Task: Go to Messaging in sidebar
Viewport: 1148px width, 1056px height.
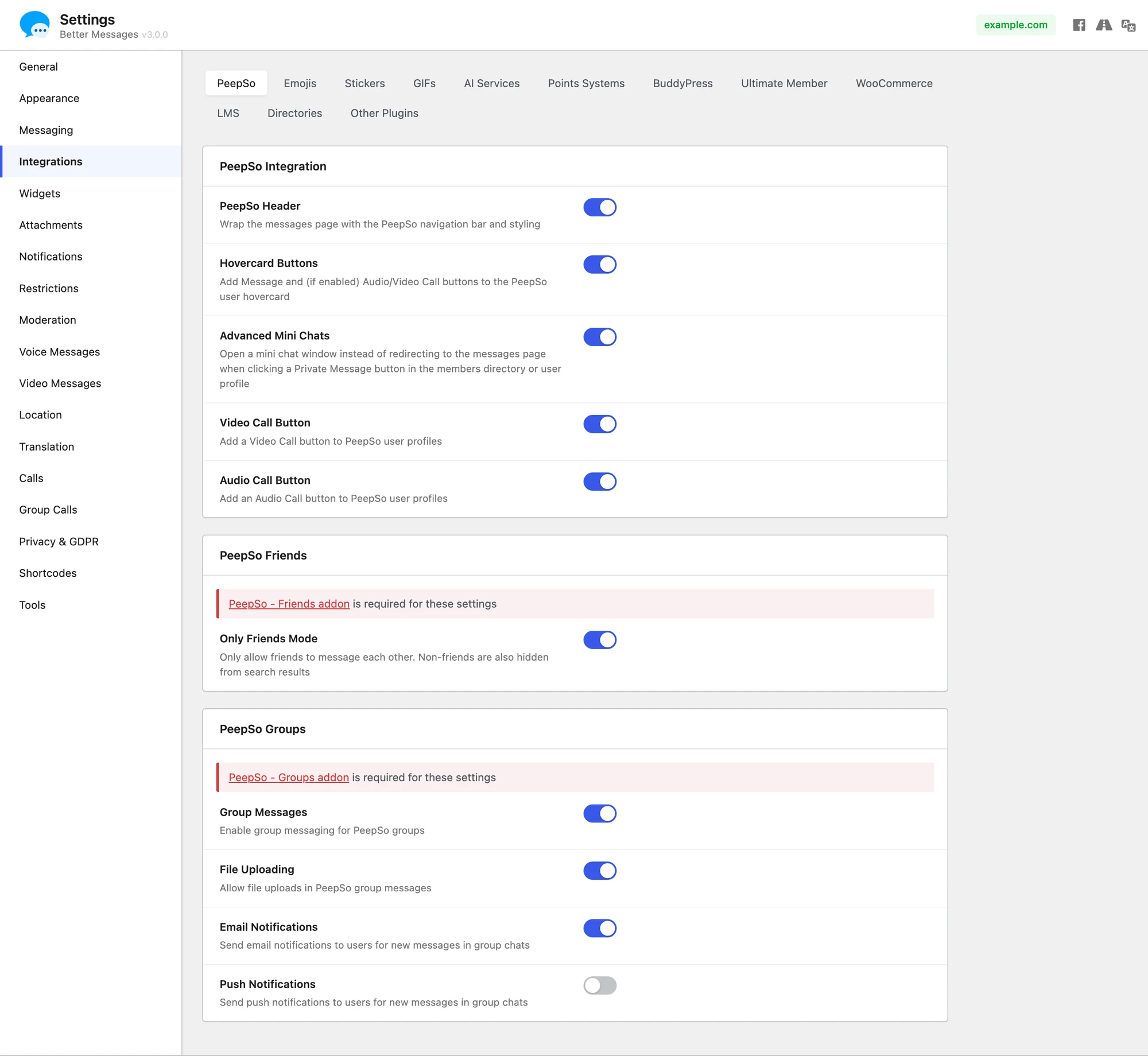Action: [x=91, y=130]
